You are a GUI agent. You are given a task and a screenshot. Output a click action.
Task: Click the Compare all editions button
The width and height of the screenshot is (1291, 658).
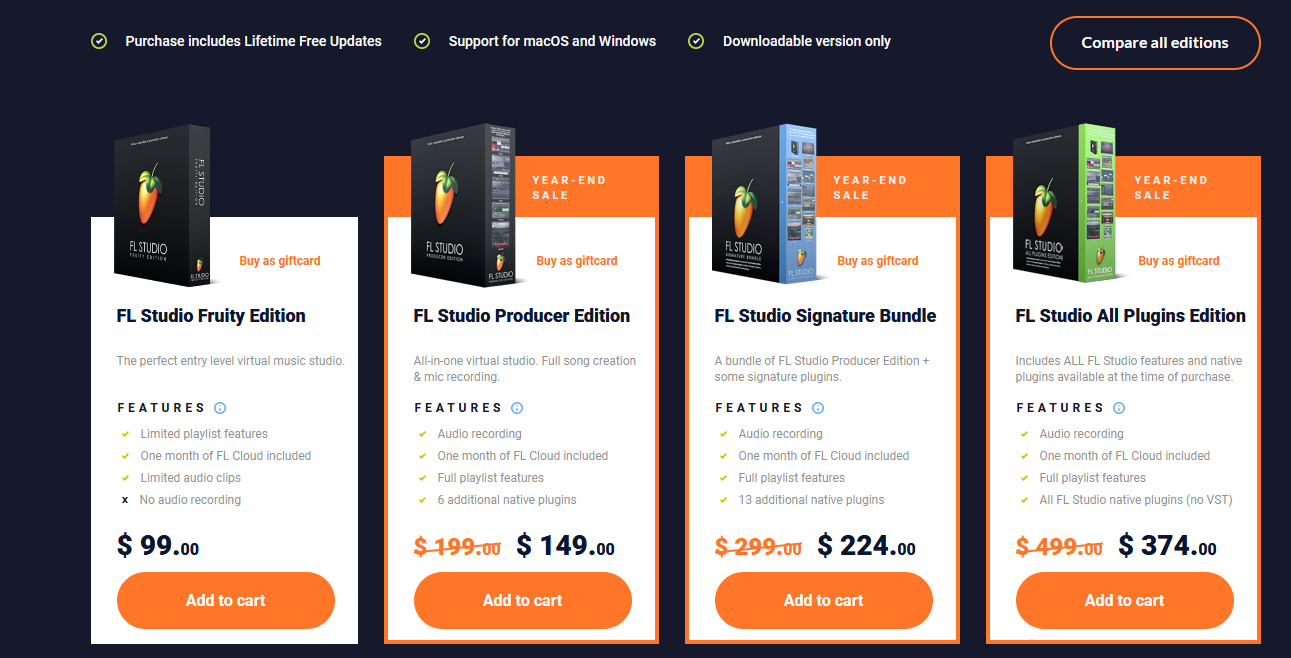point(1155,43)
